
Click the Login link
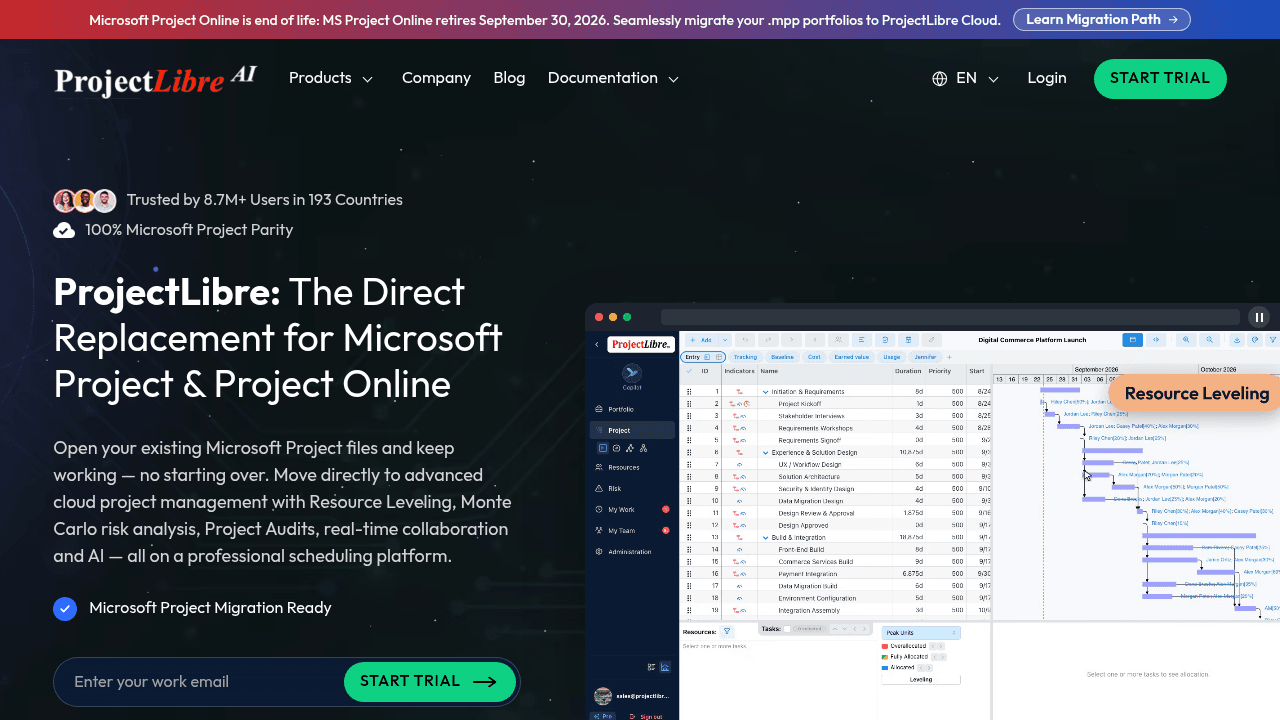pyautogui.click(x=1047, y=78)
